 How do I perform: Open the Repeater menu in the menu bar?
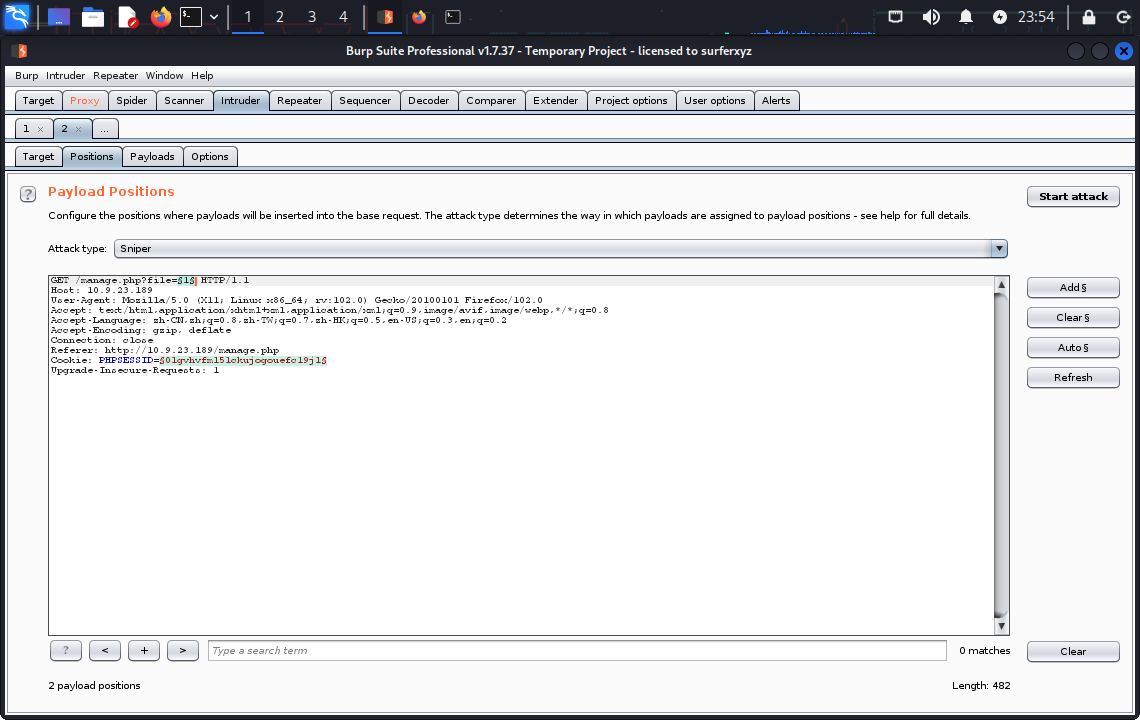[x=115, y=76]
